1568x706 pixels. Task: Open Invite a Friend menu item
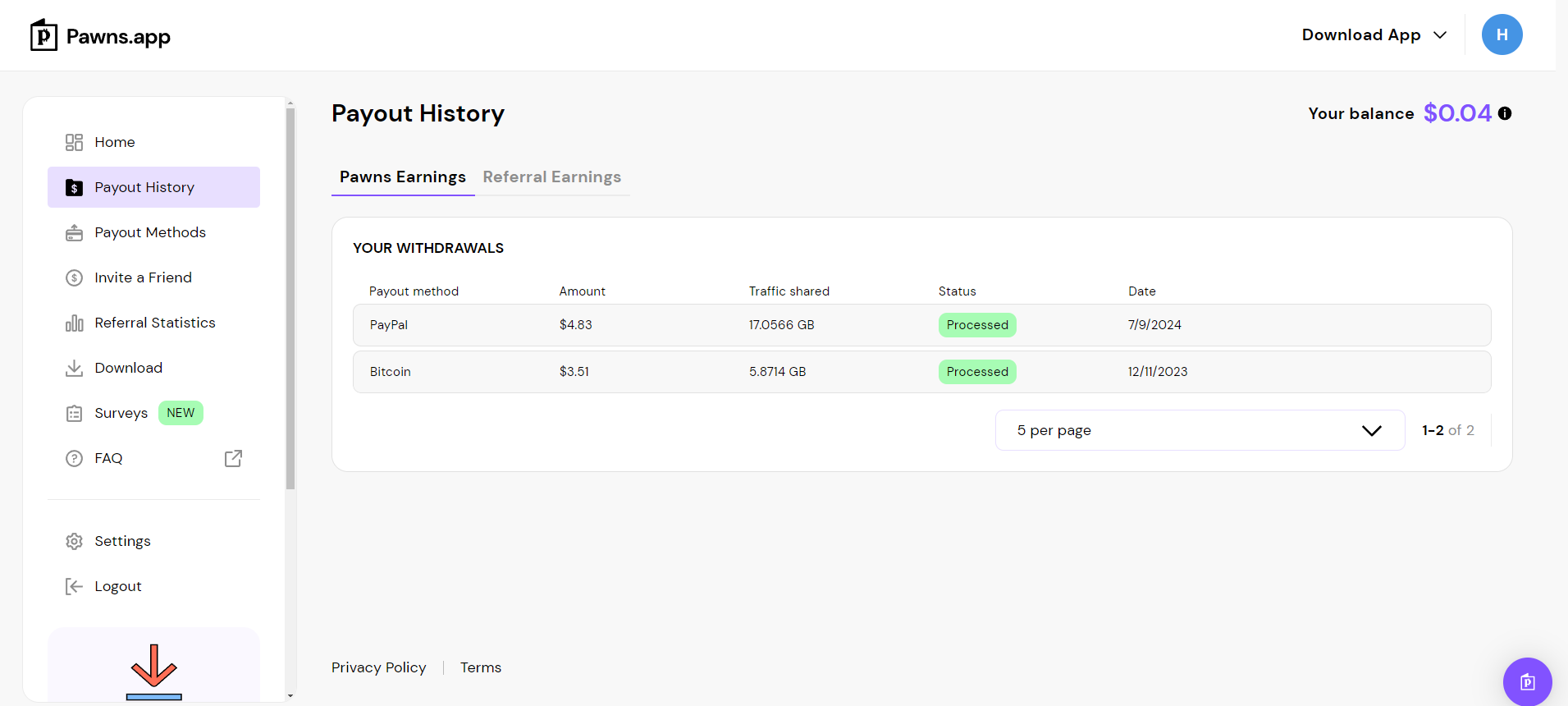(x=153, y=277)
